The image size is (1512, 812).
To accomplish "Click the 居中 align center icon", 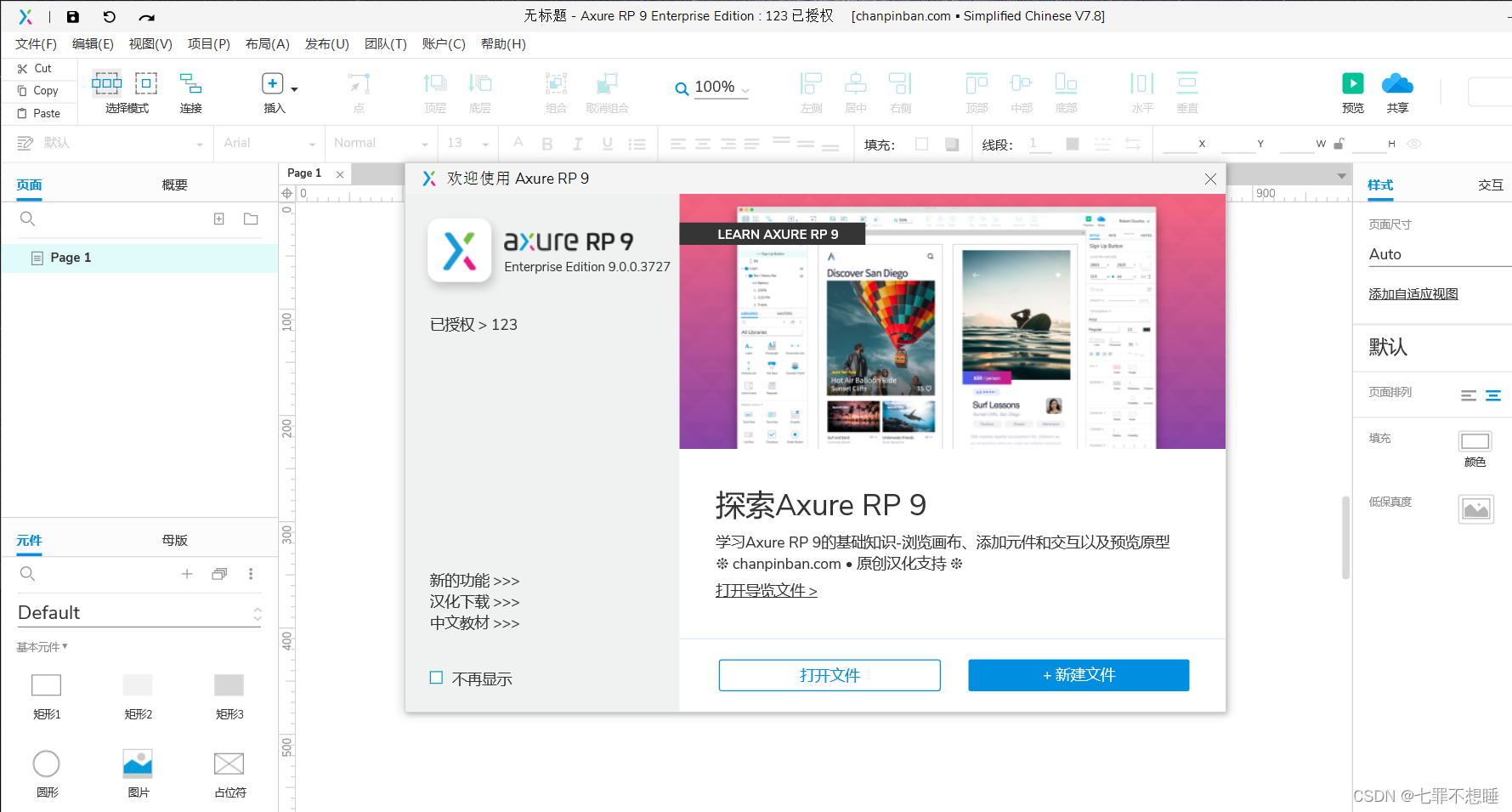I will [x=856, y=83].
